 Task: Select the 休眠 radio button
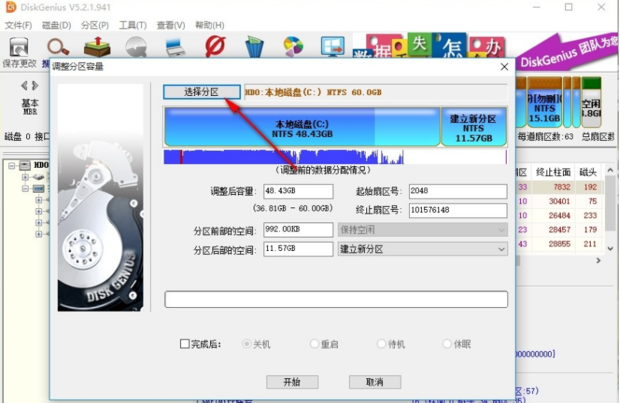(x=447, y=344)
